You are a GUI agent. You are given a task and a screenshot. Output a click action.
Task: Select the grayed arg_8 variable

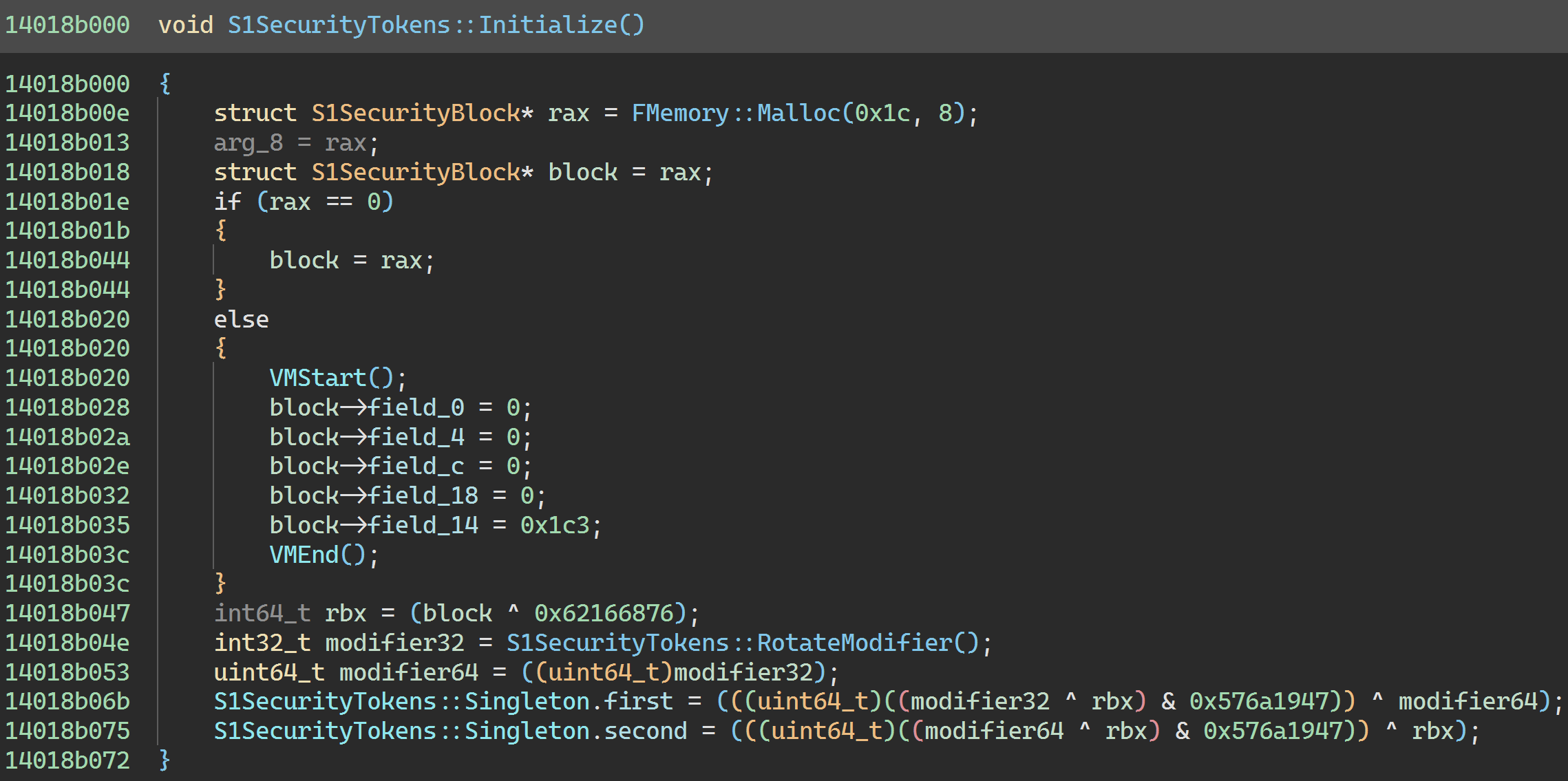(x=248, y=142)
